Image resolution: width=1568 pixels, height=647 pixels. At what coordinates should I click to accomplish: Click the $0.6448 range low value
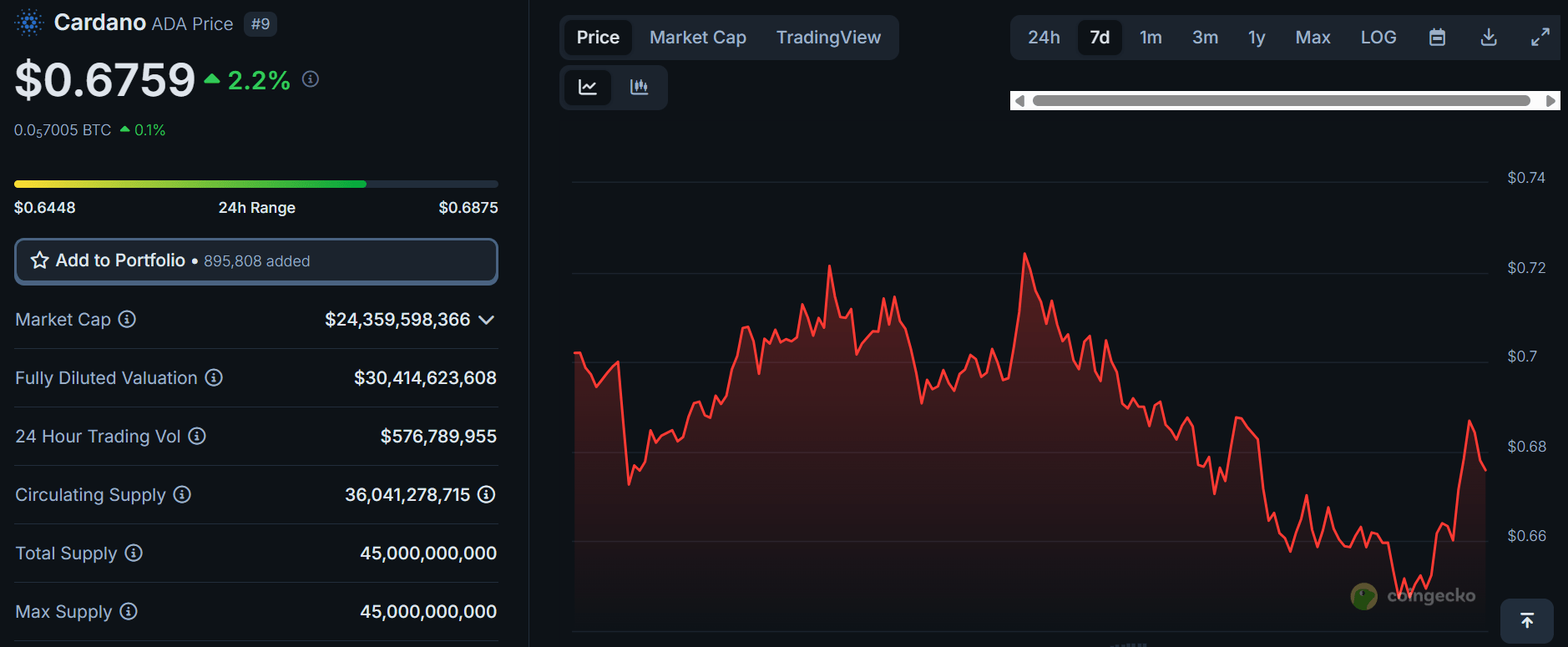click(x=45, y=207)
